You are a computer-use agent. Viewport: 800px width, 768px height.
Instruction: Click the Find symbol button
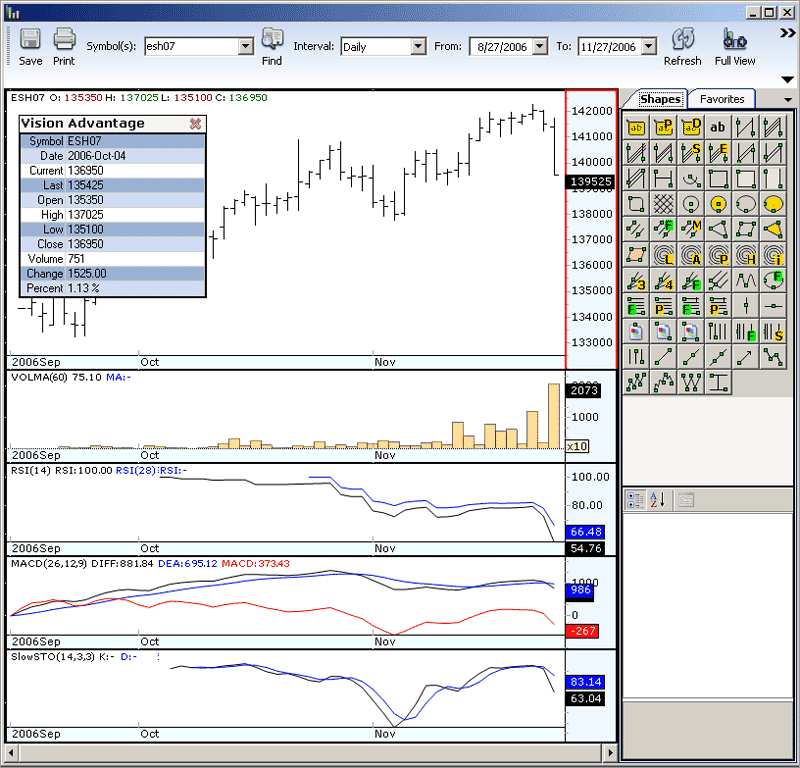tap(272, 47)
